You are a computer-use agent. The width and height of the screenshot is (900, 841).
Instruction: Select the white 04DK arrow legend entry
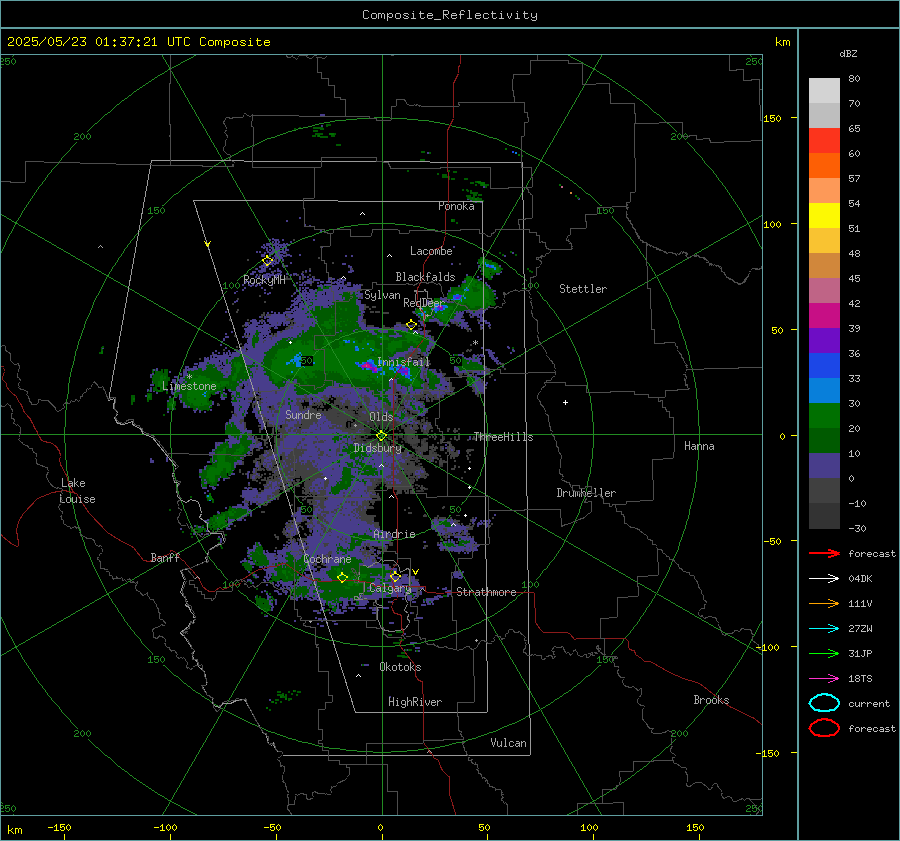[824, 578]
